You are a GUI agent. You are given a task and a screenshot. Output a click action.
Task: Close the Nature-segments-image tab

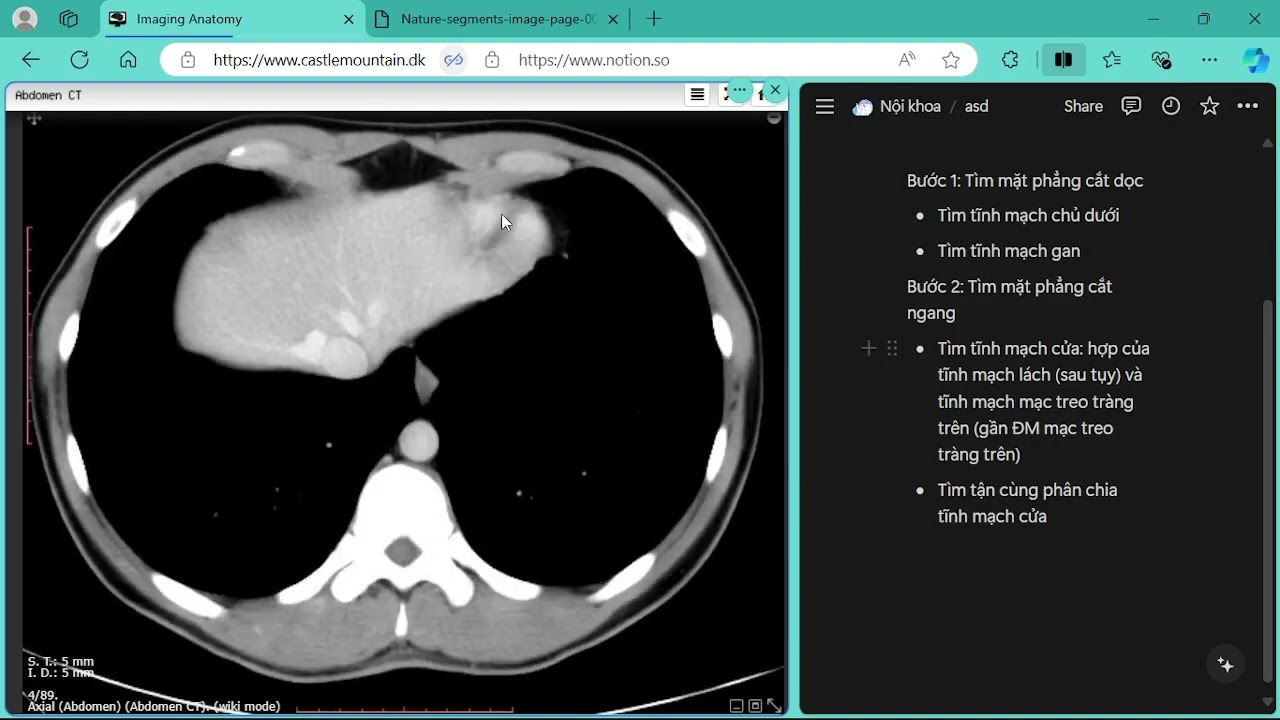[613, 19]
